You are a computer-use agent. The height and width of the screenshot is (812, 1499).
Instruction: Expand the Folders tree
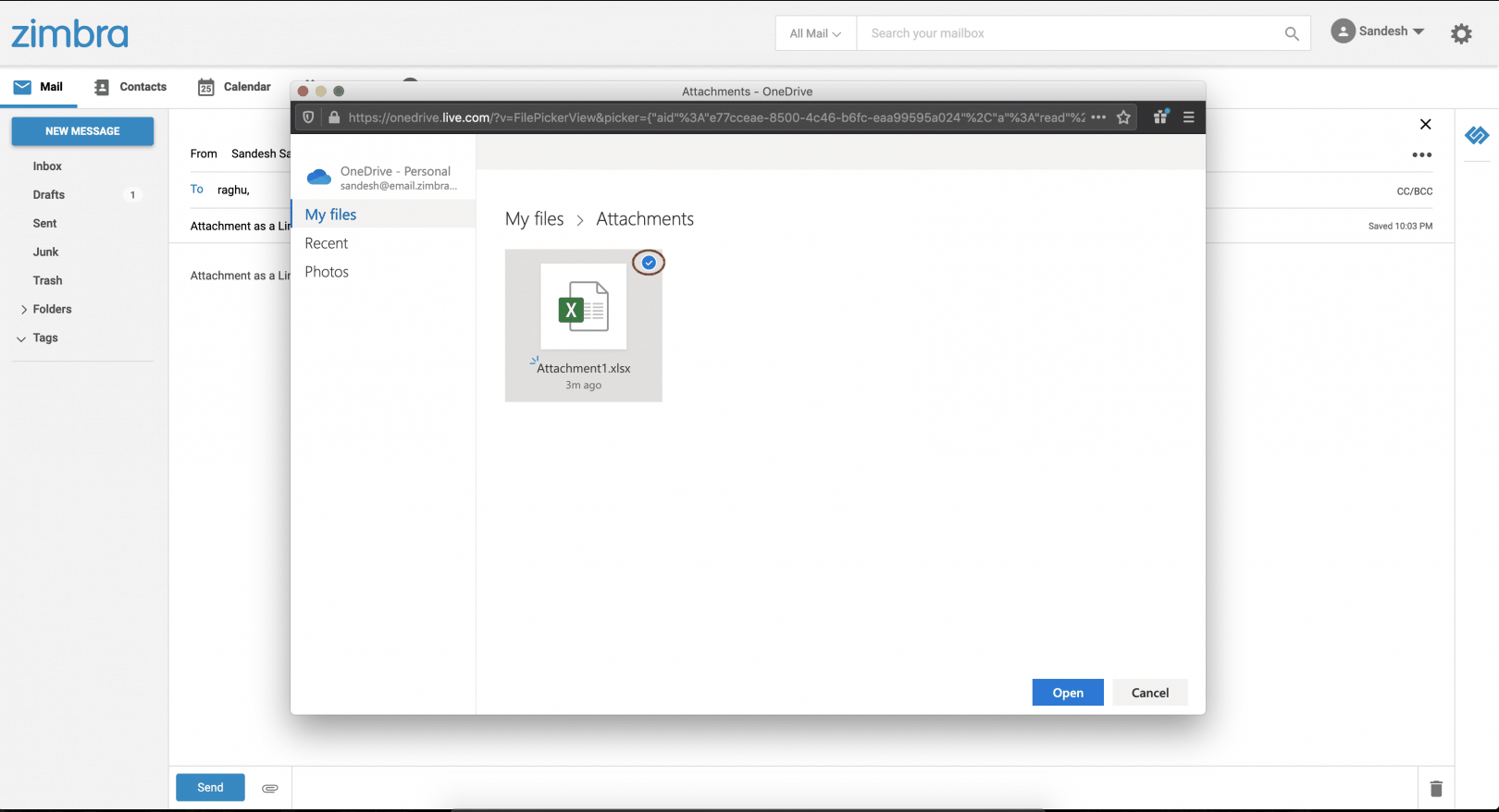tap(24, 310)
